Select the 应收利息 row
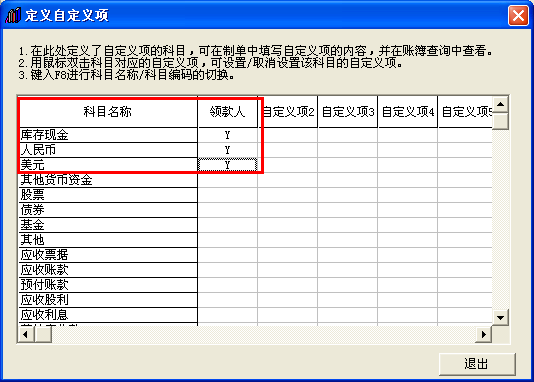This screenshot has width=534, height=382. (x=108, y=315)
